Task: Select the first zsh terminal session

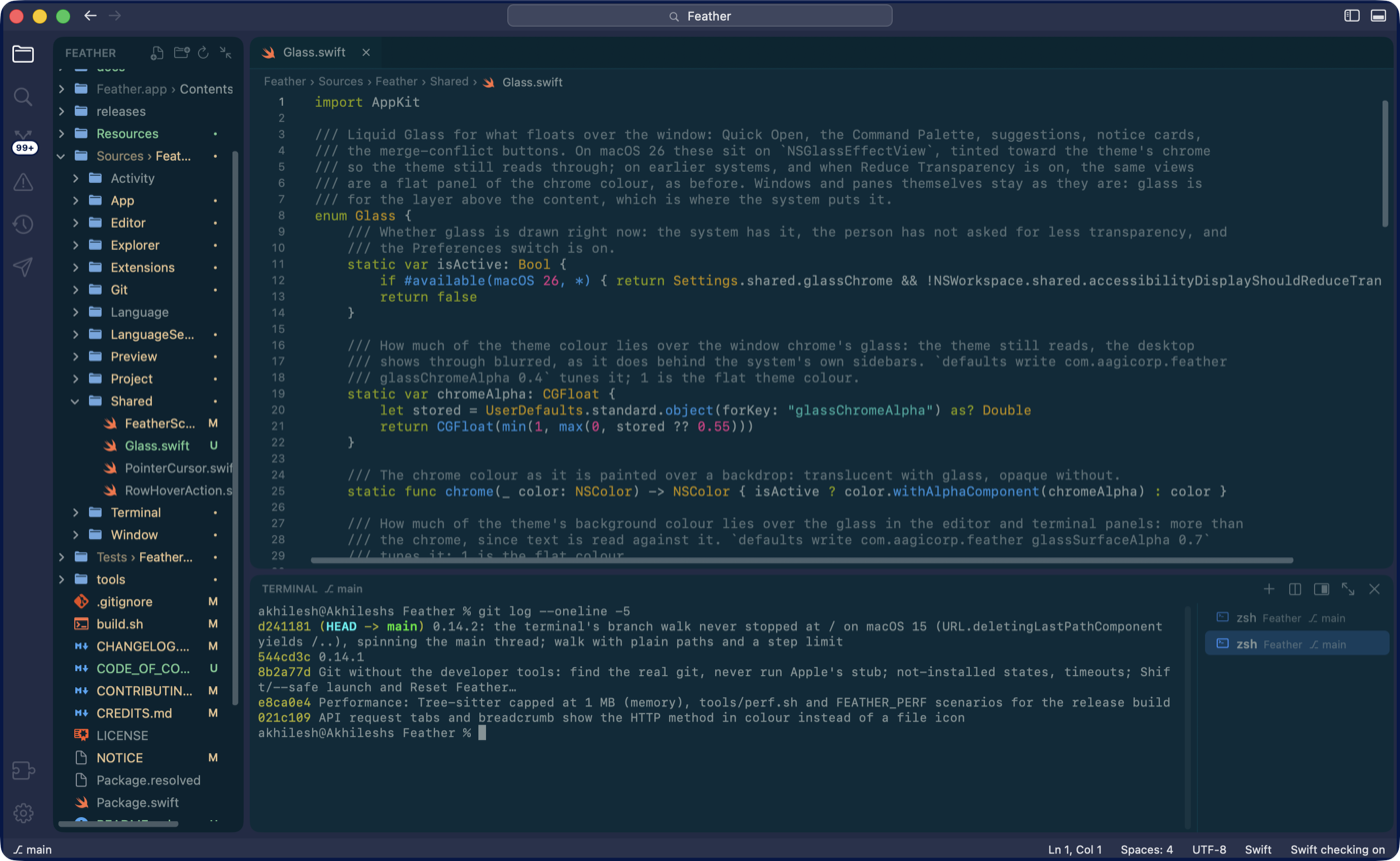Action: click(1297, 618)
